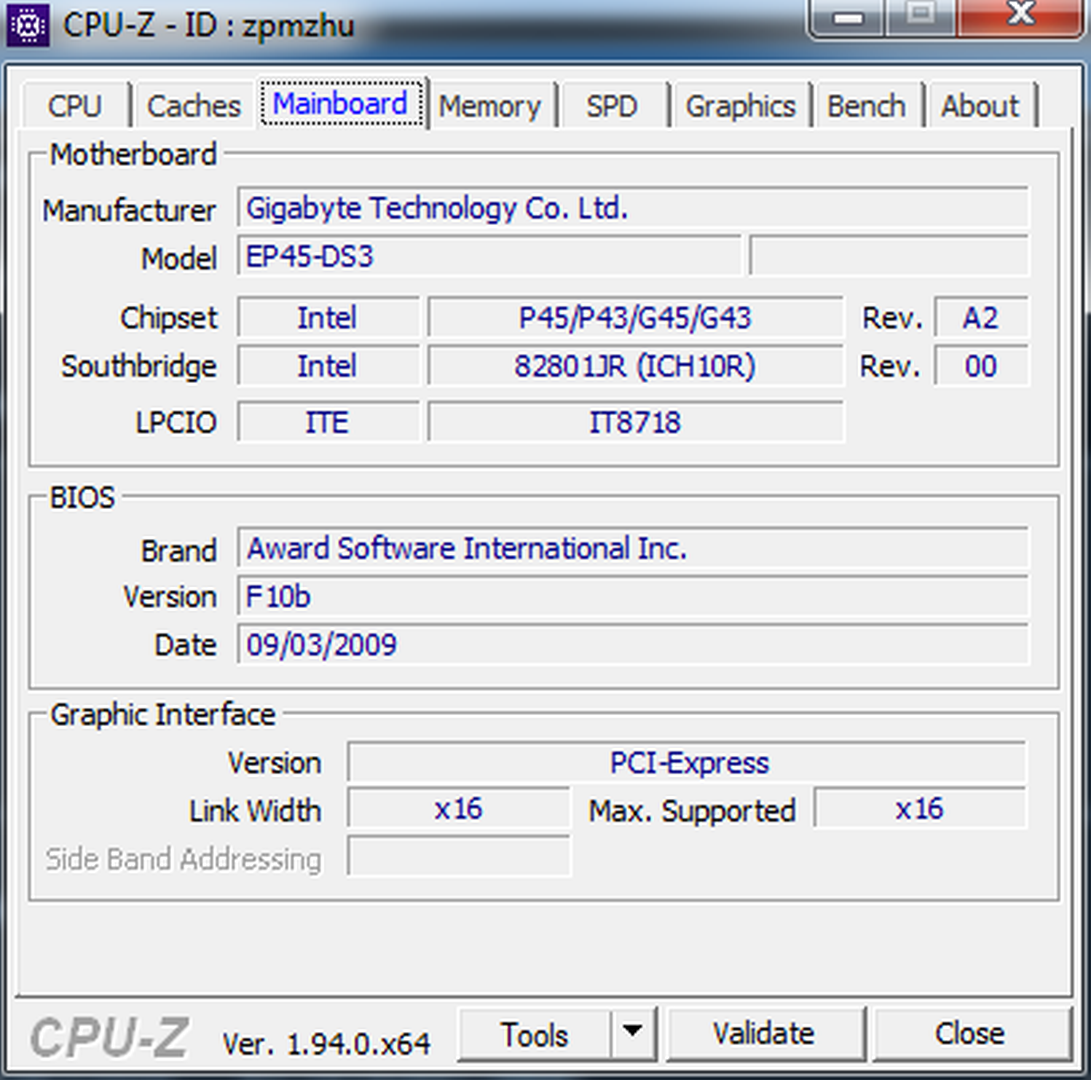The height and width of the screenshot is (1080, 1091).
Task: Click the Validate button
Action: tap(764, 1034)
